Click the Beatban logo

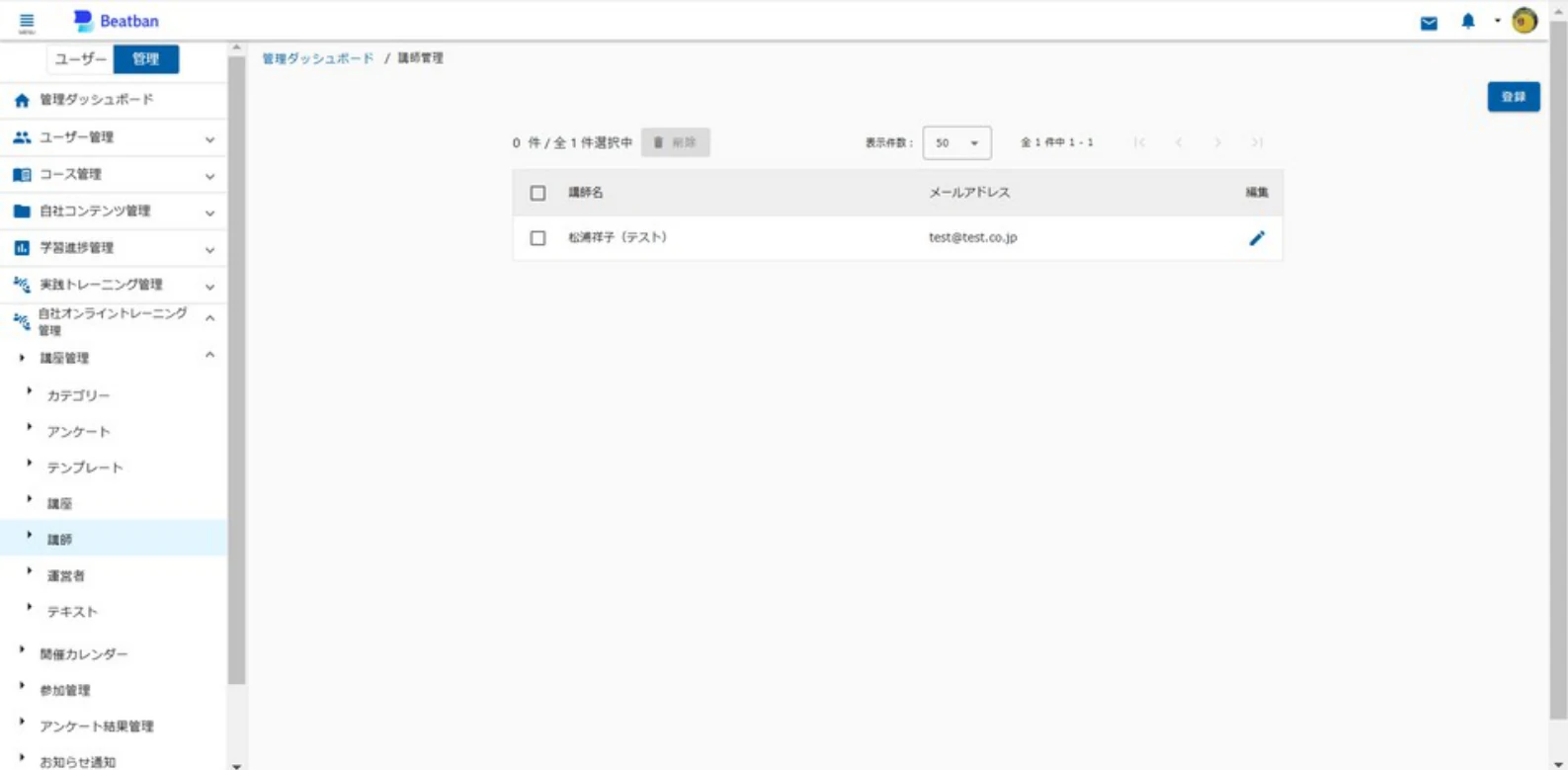click(117, 21)
